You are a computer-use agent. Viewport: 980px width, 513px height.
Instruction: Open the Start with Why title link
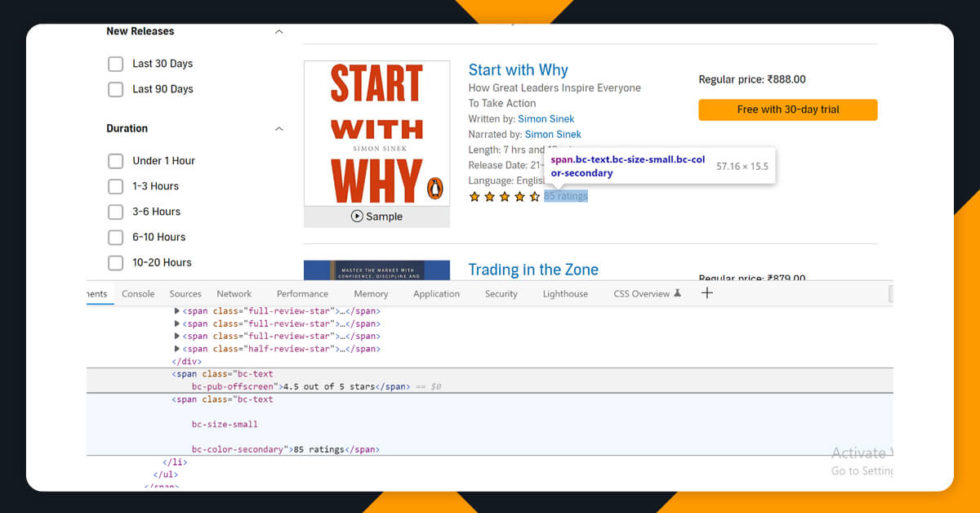coord(518,70)
